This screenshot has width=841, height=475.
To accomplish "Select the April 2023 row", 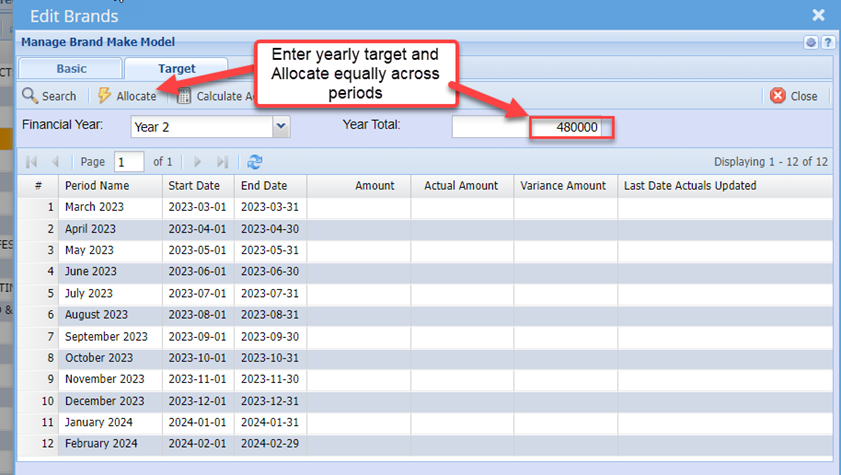I will coord(425,229).
